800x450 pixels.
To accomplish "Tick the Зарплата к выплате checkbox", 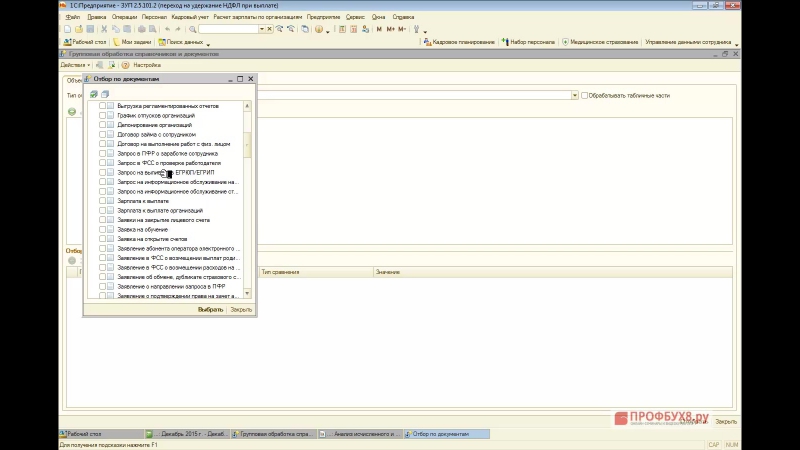I will pyautogui.click(x=103, y=201).
